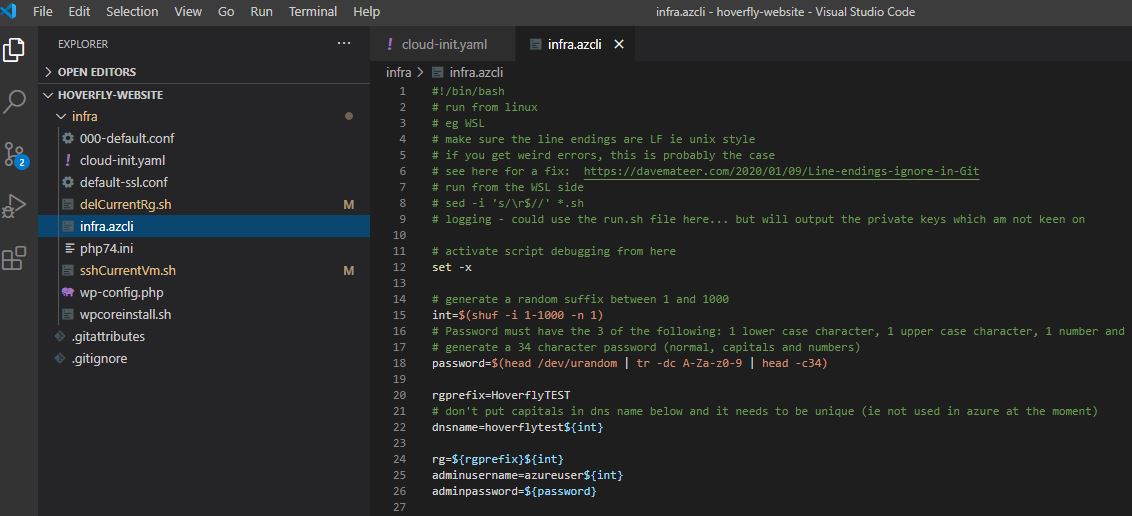Click the 'adminusername=azureuser${int}' line
Image resolution: width=1132 pixels, height=516 pixels.
527,475
